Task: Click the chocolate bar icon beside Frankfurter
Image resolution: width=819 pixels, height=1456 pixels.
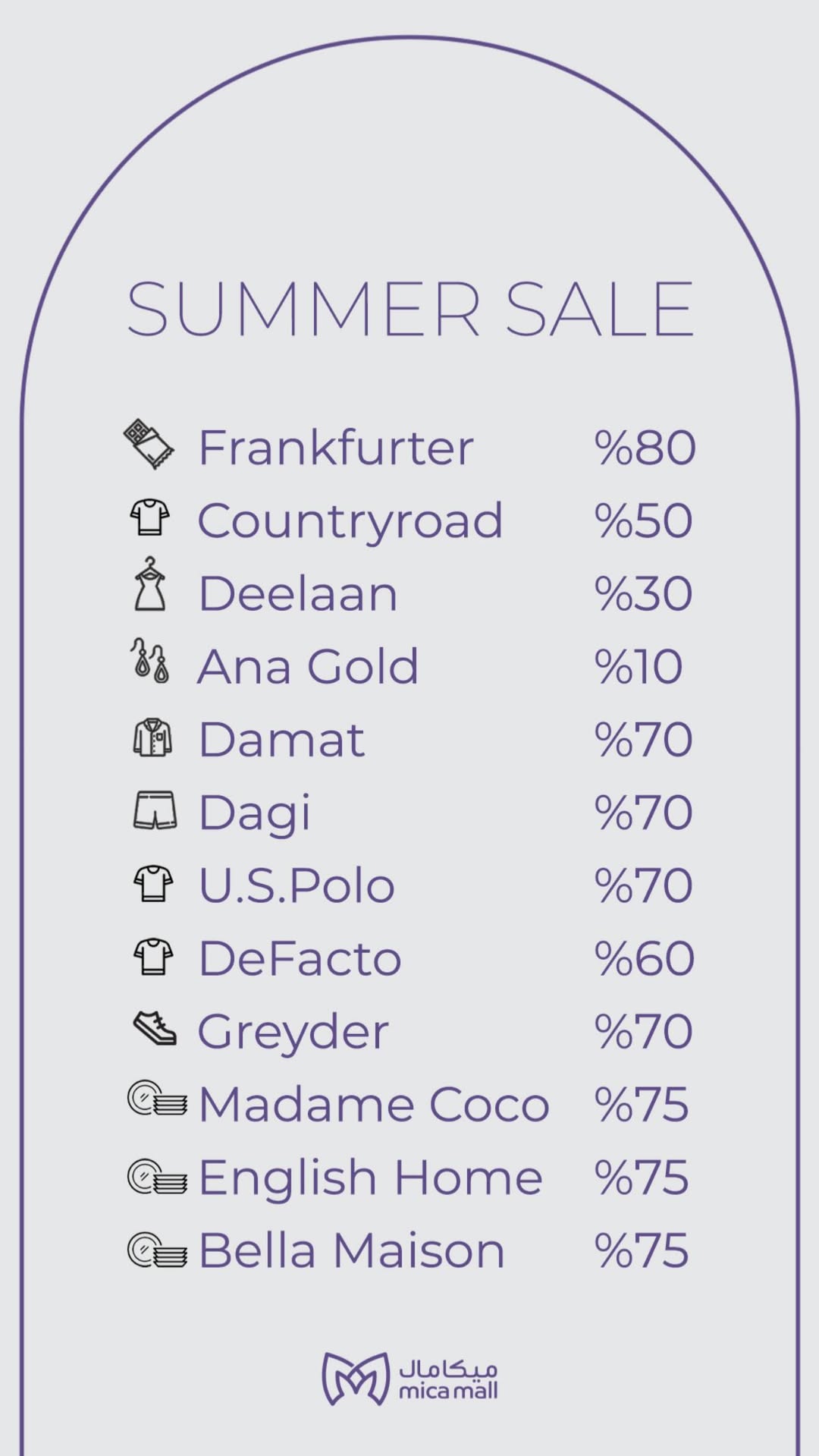Action: tap(149, 444)
